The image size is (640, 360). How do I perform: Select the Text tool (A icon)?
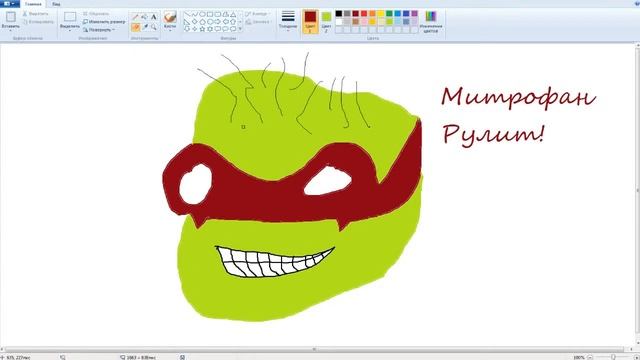coord(153,17)
